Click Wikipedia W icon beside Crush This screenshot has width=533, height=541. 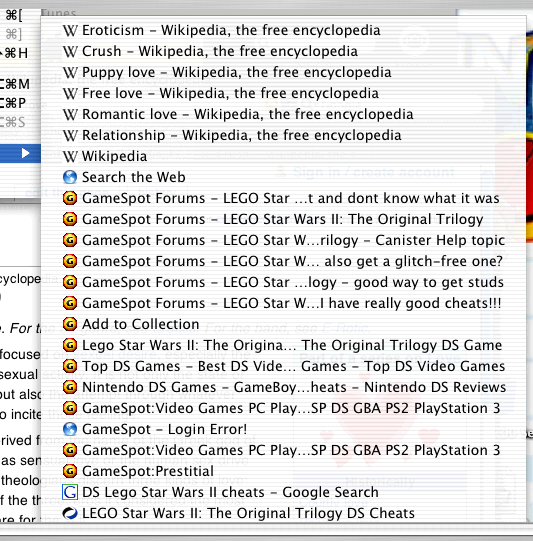70,52
